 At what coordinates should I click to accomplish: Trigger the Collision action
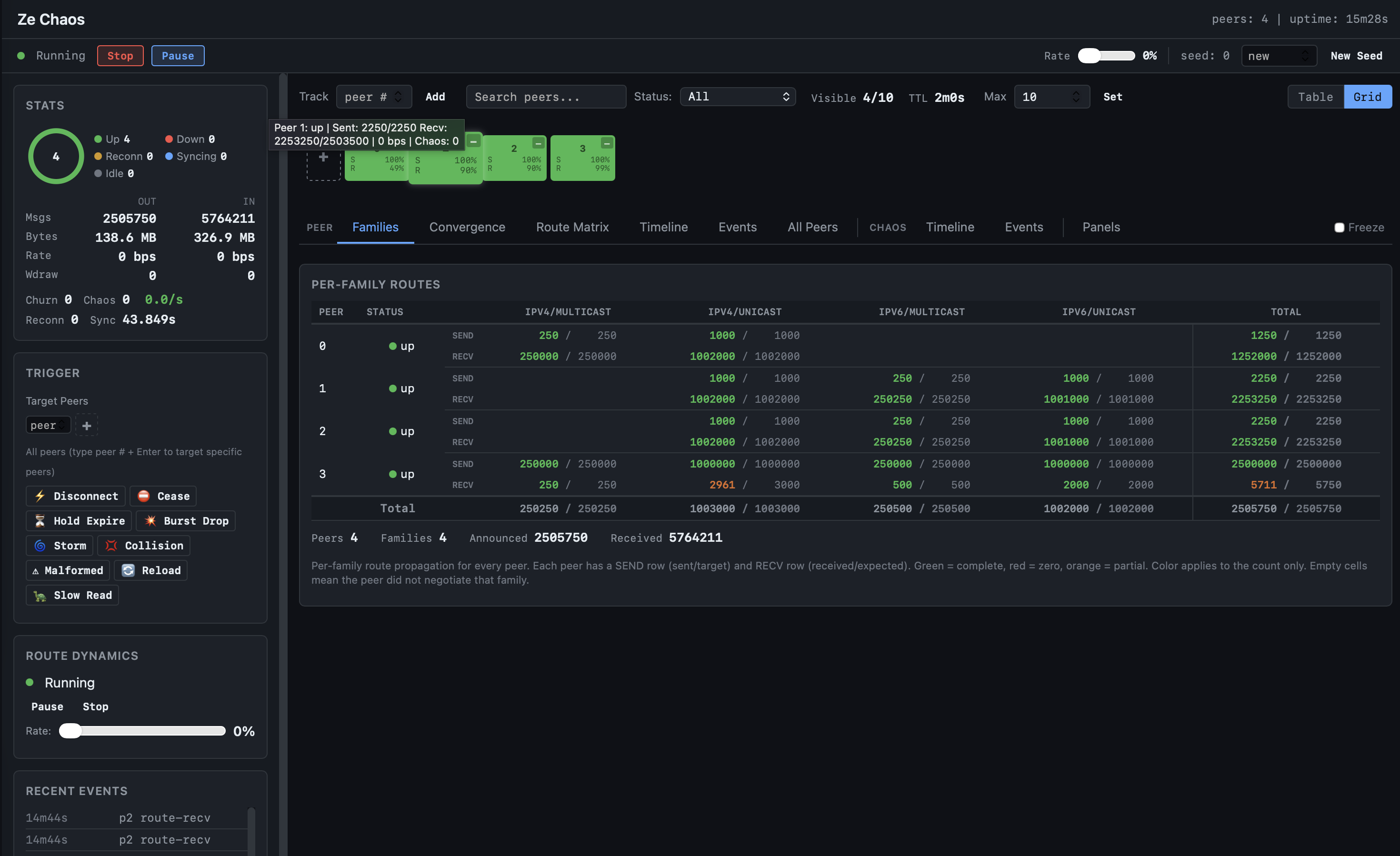pos(144,545)
